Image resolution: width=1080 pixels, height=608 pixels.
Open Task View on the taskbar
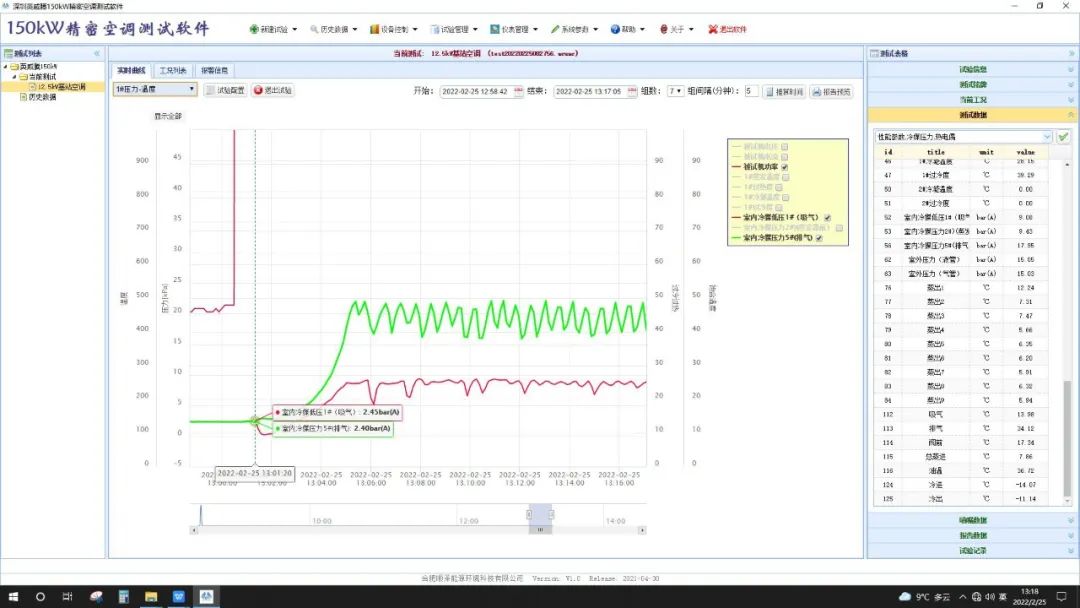click(68, 597)
